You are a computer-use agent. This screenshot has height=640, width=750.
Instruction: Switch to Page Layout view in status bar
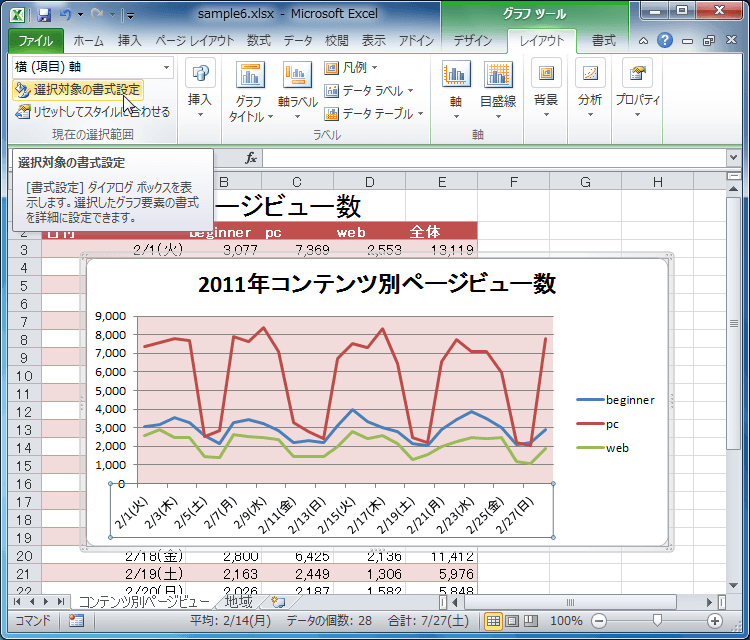click(512, 621)
